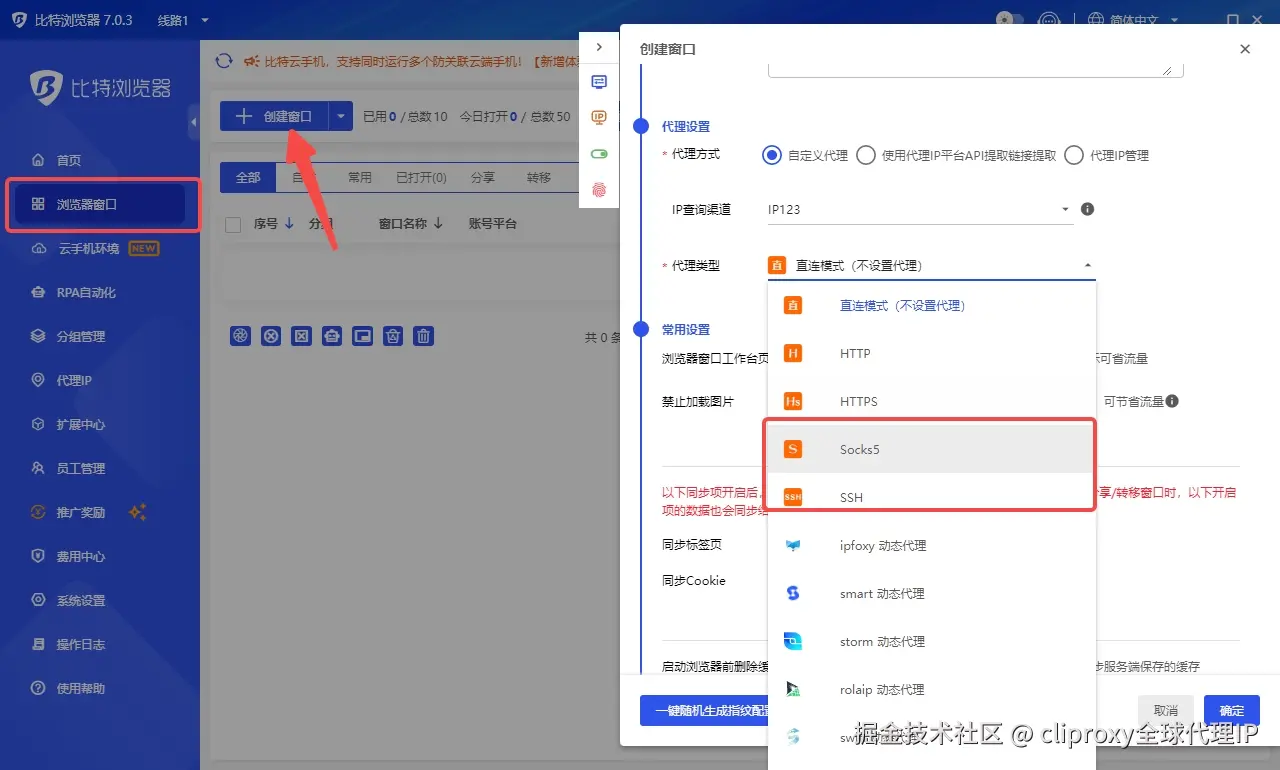This screenshot has width=1280, height=770.
Task: Click the window arrangement toolbar icon
Action: (x=363, y=336)
